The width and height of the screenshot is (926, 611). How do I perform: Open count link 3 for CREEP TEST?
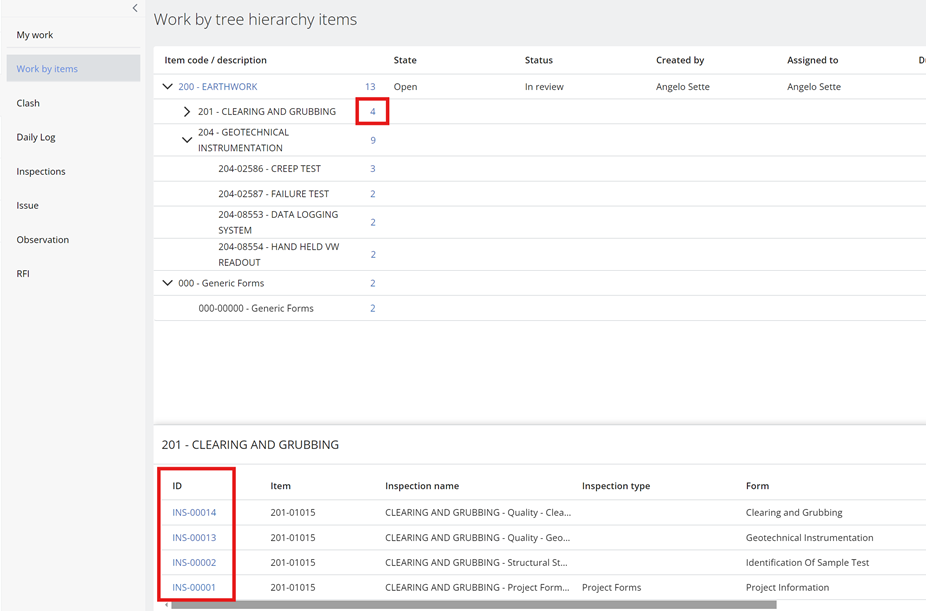click(372, 168)
